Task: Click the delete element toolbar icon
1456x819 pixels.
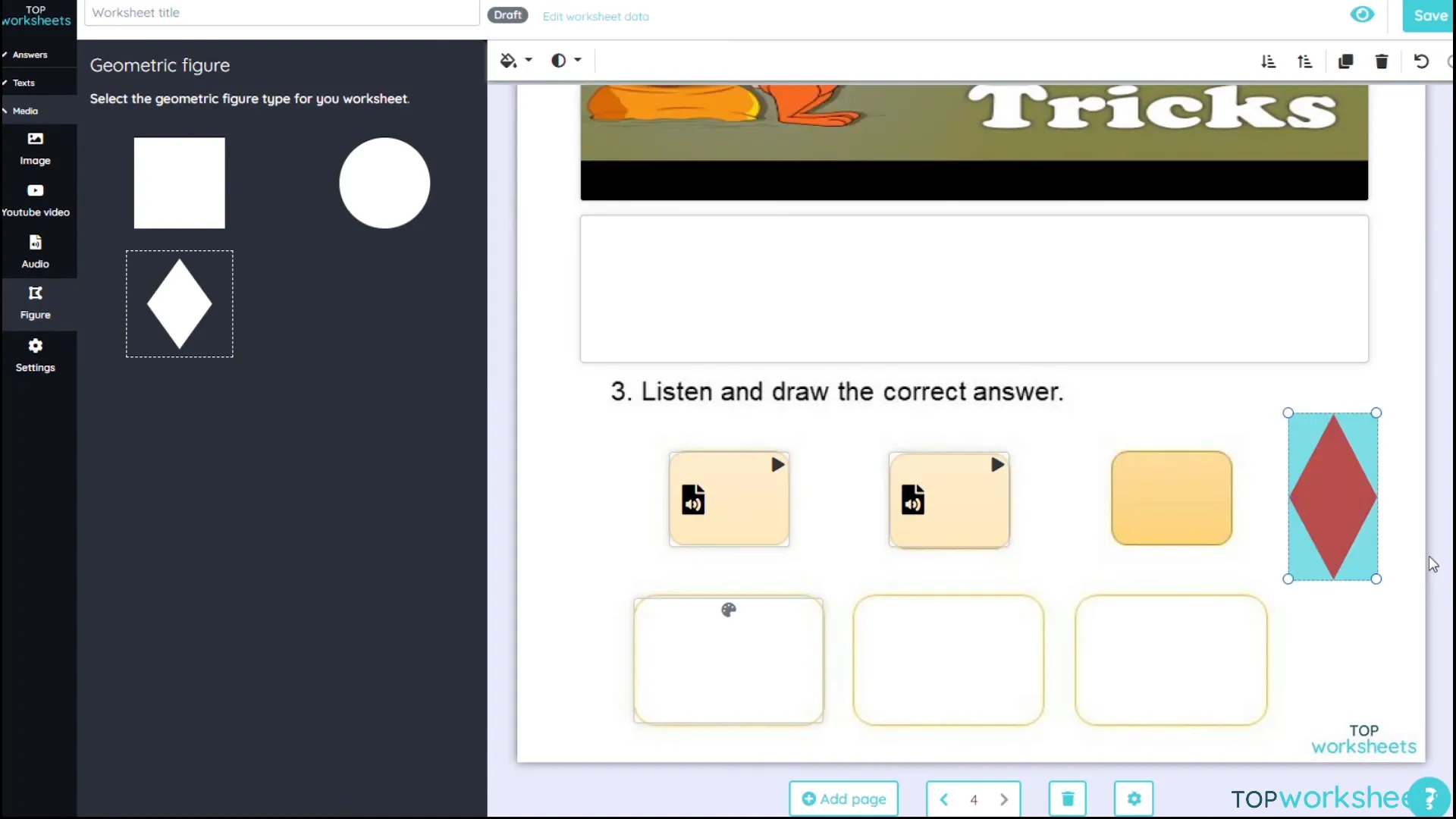Action: (x=1382, y=62)
